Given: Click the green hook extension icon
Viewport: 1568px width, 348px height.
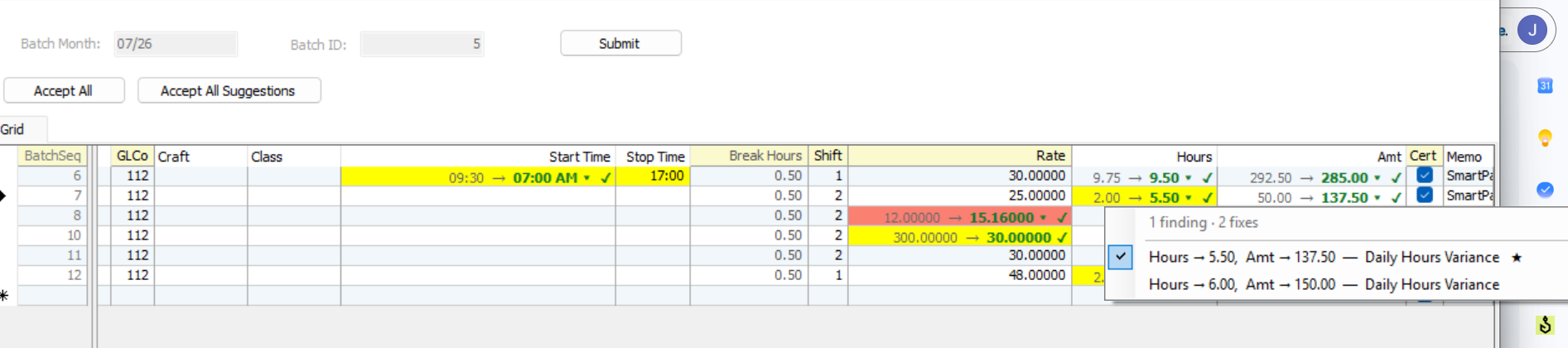Looking at the screenshot, I should (x=1545, y=326).
